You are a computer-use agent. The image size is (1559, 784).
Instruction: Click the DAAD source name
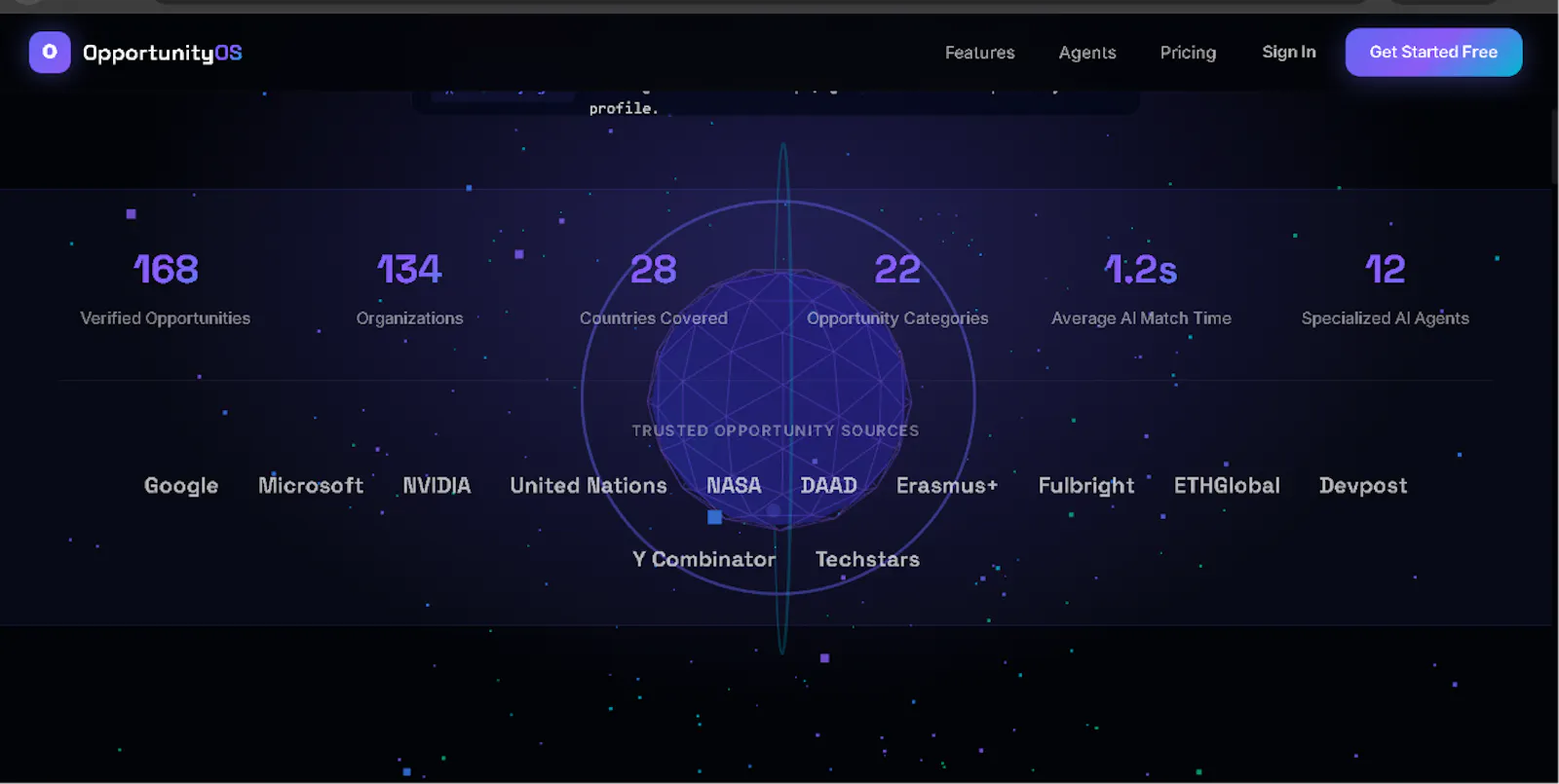pos(829,485)
